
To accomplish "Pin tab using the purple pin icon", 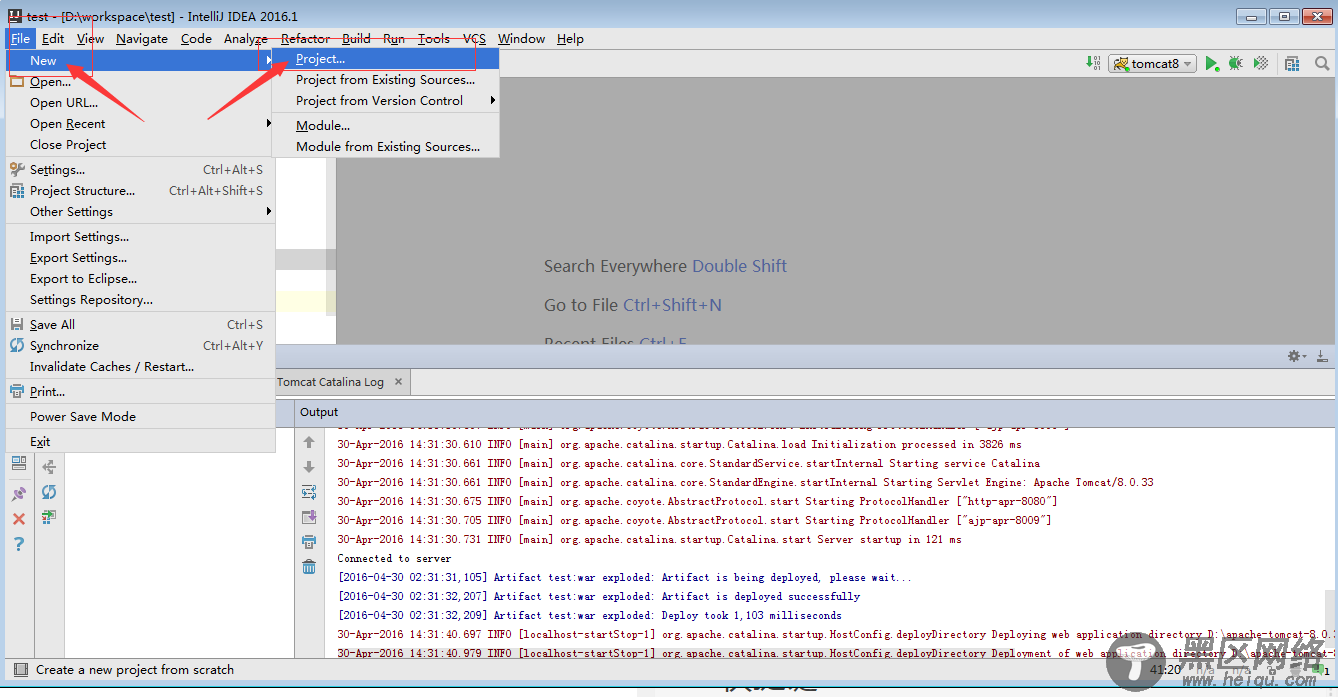I will tap(19, 494).
